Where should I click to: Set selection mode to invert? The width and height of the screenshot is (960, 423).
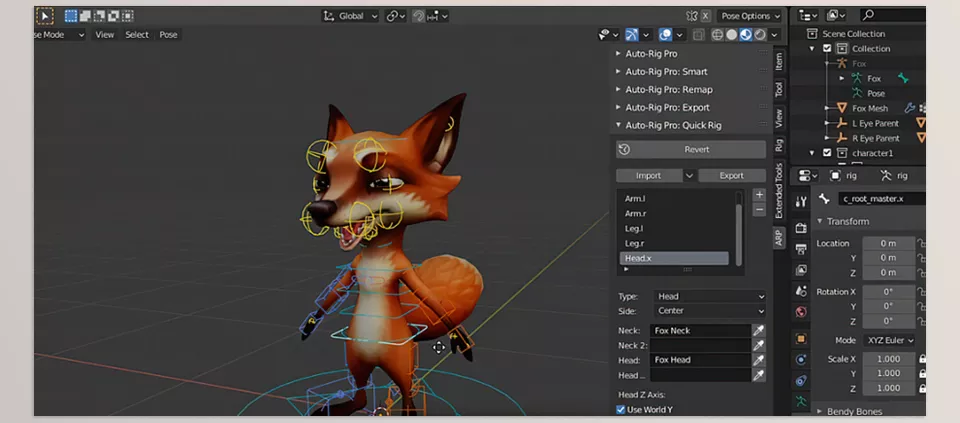(x=113, y=16)
